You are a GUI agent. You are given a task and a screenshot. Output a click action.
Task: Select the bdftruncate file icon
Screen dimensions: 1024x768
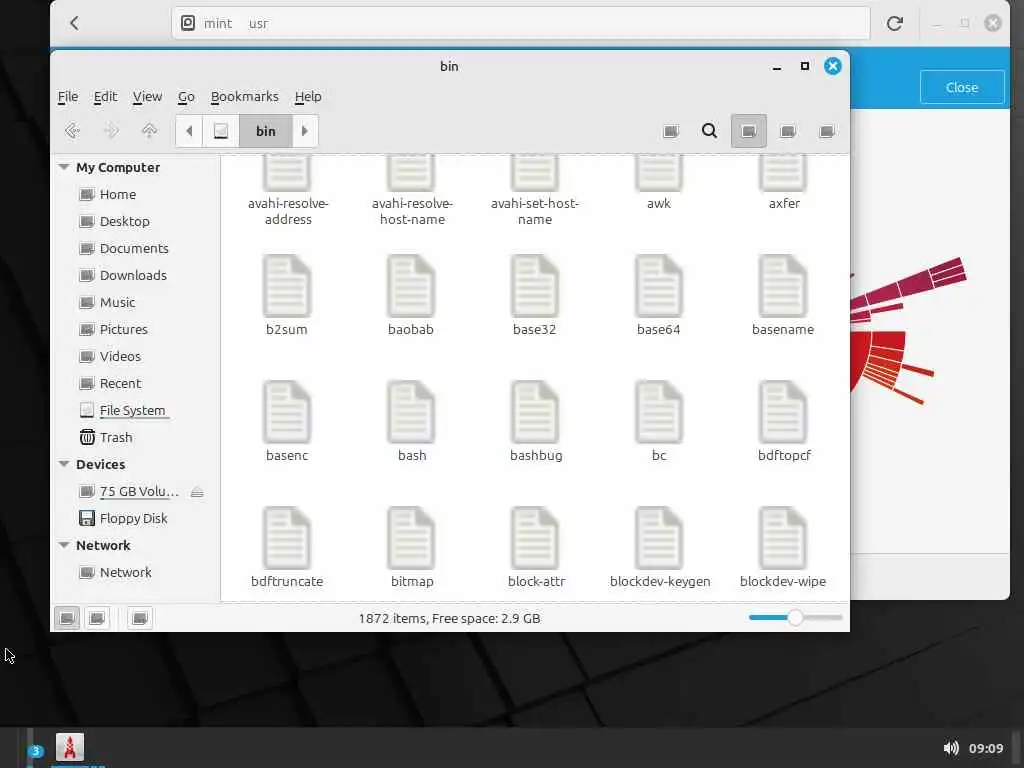pos(287,538)
